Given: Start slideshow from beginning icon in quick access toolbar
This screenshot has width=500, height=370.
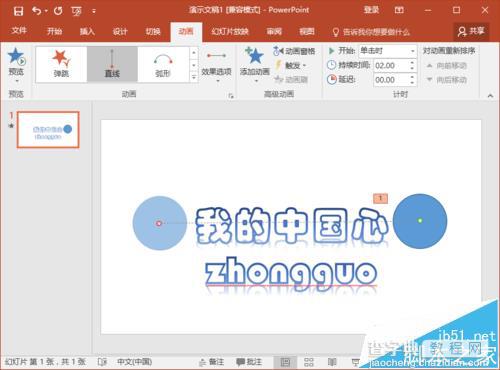Looking at the screenshot, I should [x=76, y=11].
